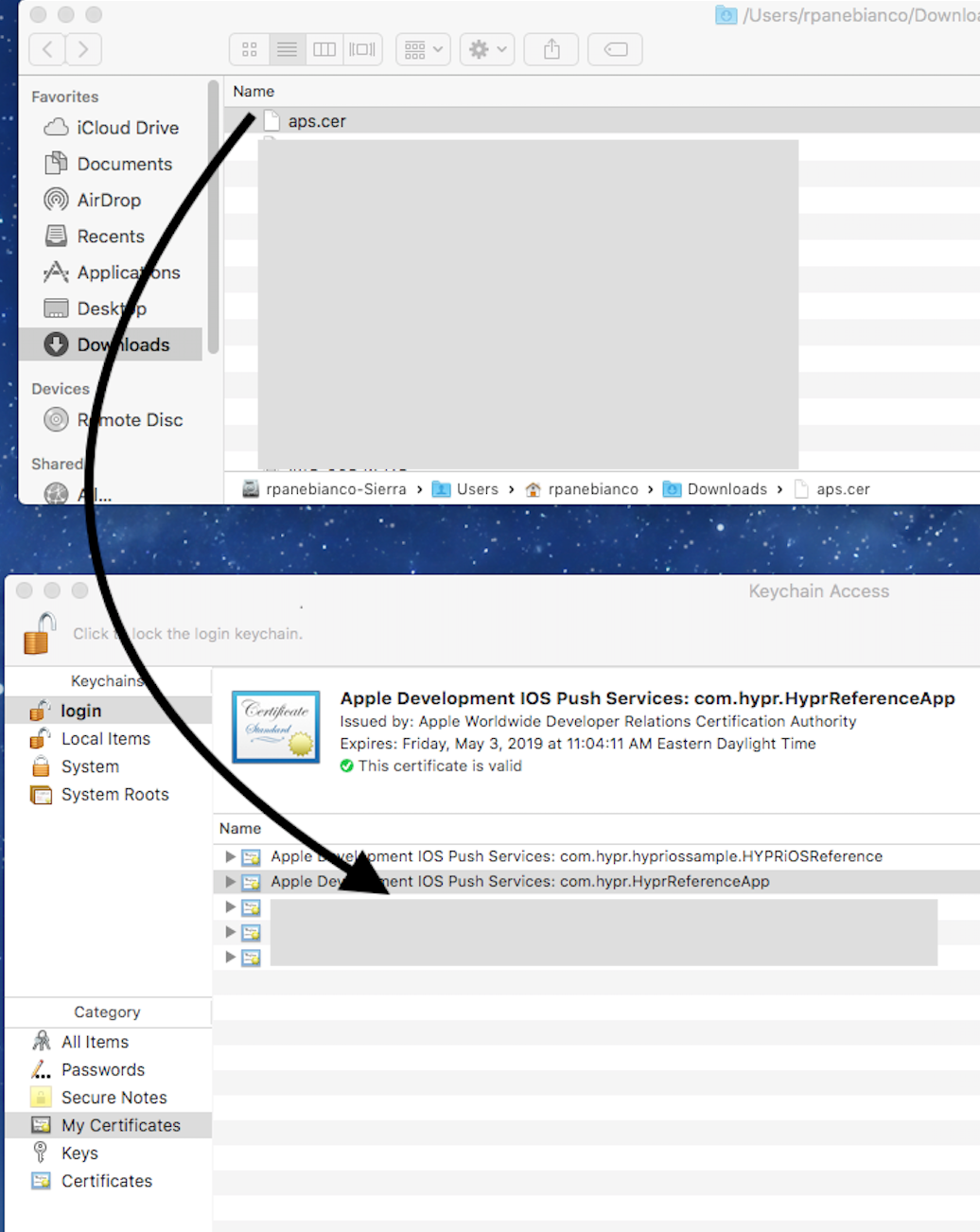Expand the HyprReferenceApp certificate row
The image size is (980, 1232).
coord(230,881)
